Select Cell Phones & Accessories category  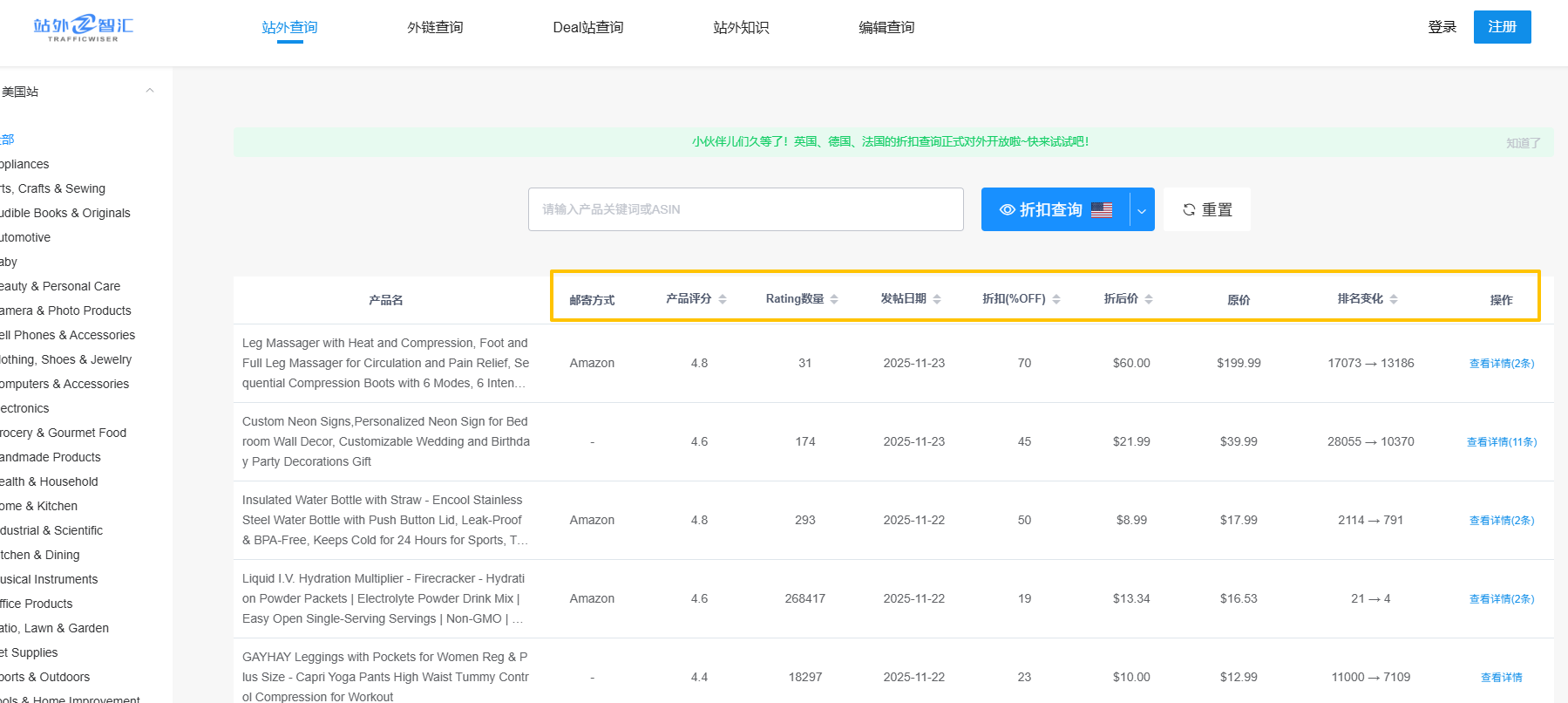point(68,335)
